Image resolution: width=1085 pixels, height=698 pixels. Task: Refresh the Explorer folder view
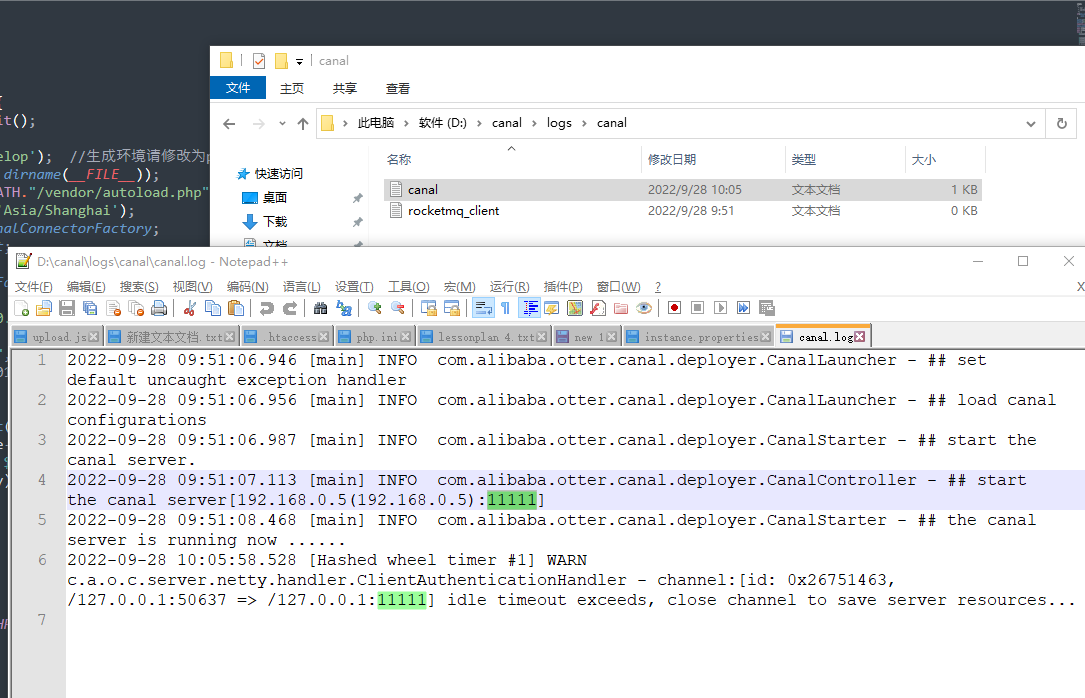pos(1061,124)
